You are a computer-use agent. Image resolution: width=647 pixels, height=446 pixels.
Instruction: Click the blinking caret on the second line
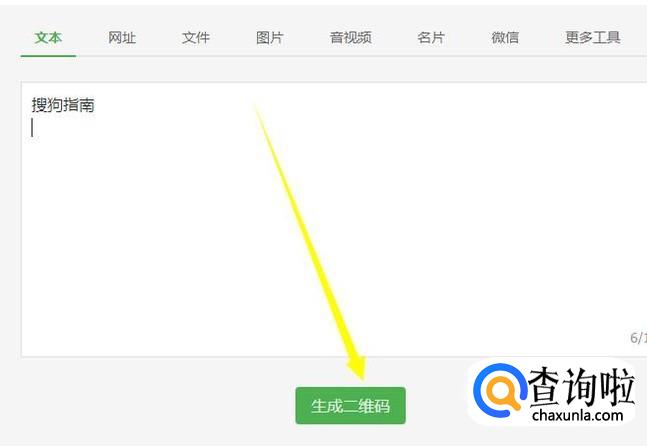(32, 127)
